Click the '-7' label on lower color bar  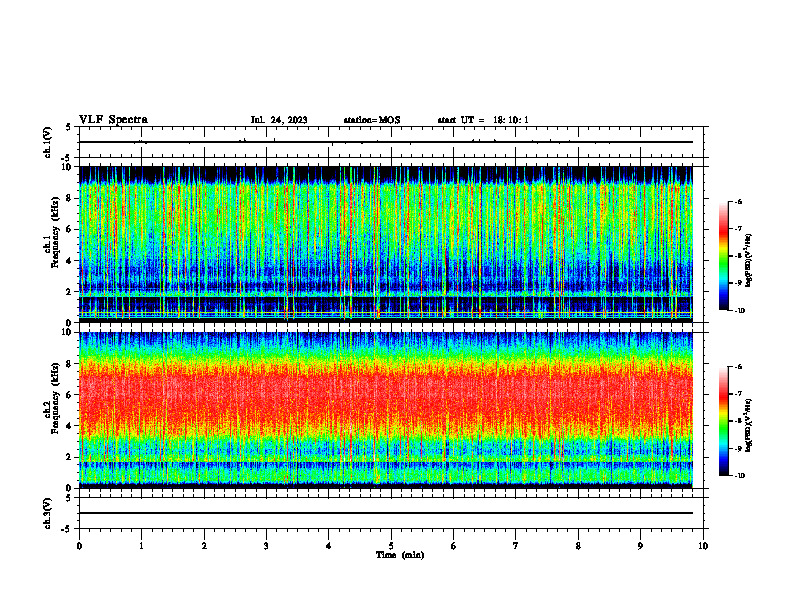pos(738,394)
